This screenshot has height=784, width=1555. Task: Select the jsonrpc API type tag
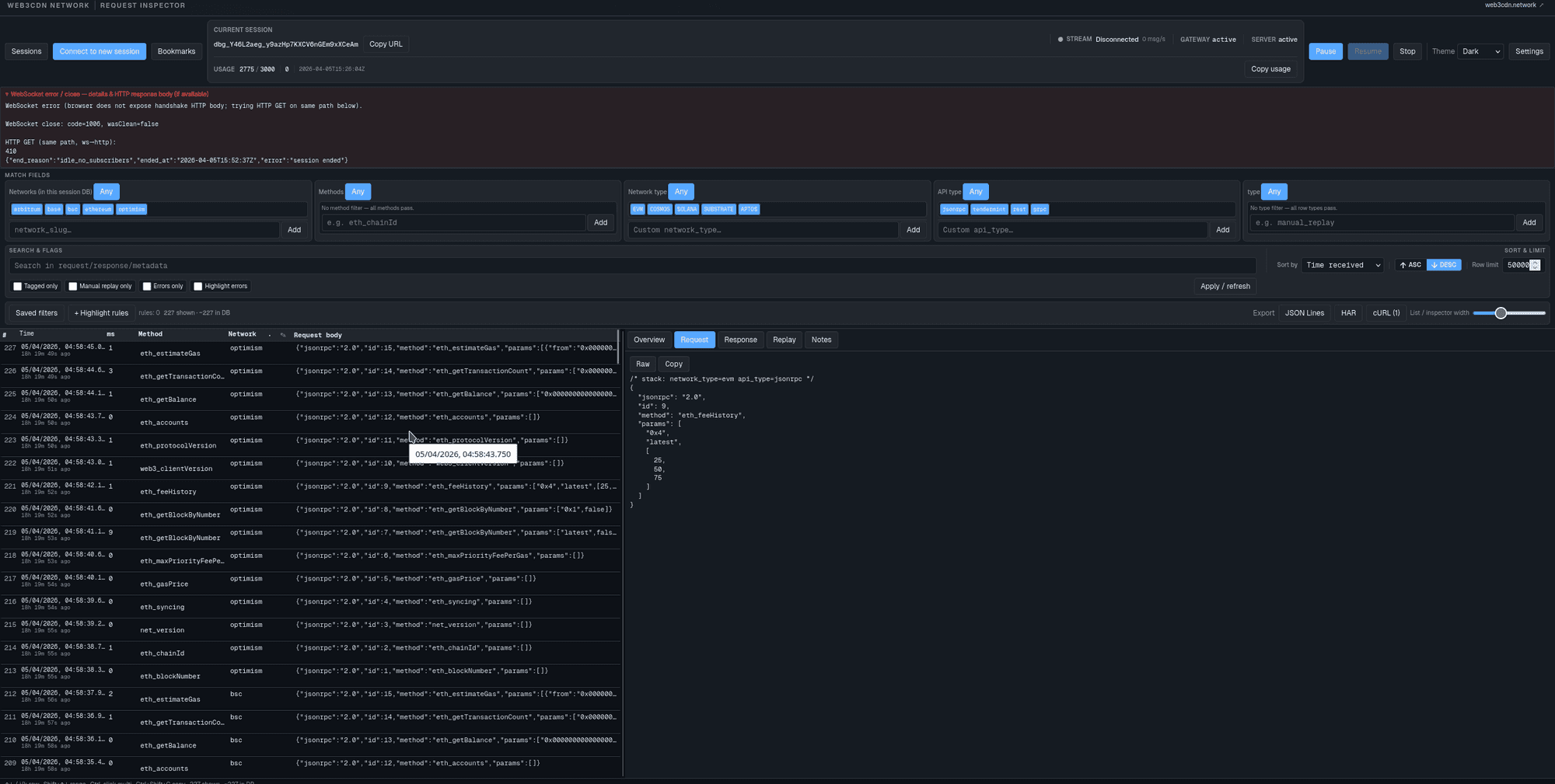click(953, 209)
